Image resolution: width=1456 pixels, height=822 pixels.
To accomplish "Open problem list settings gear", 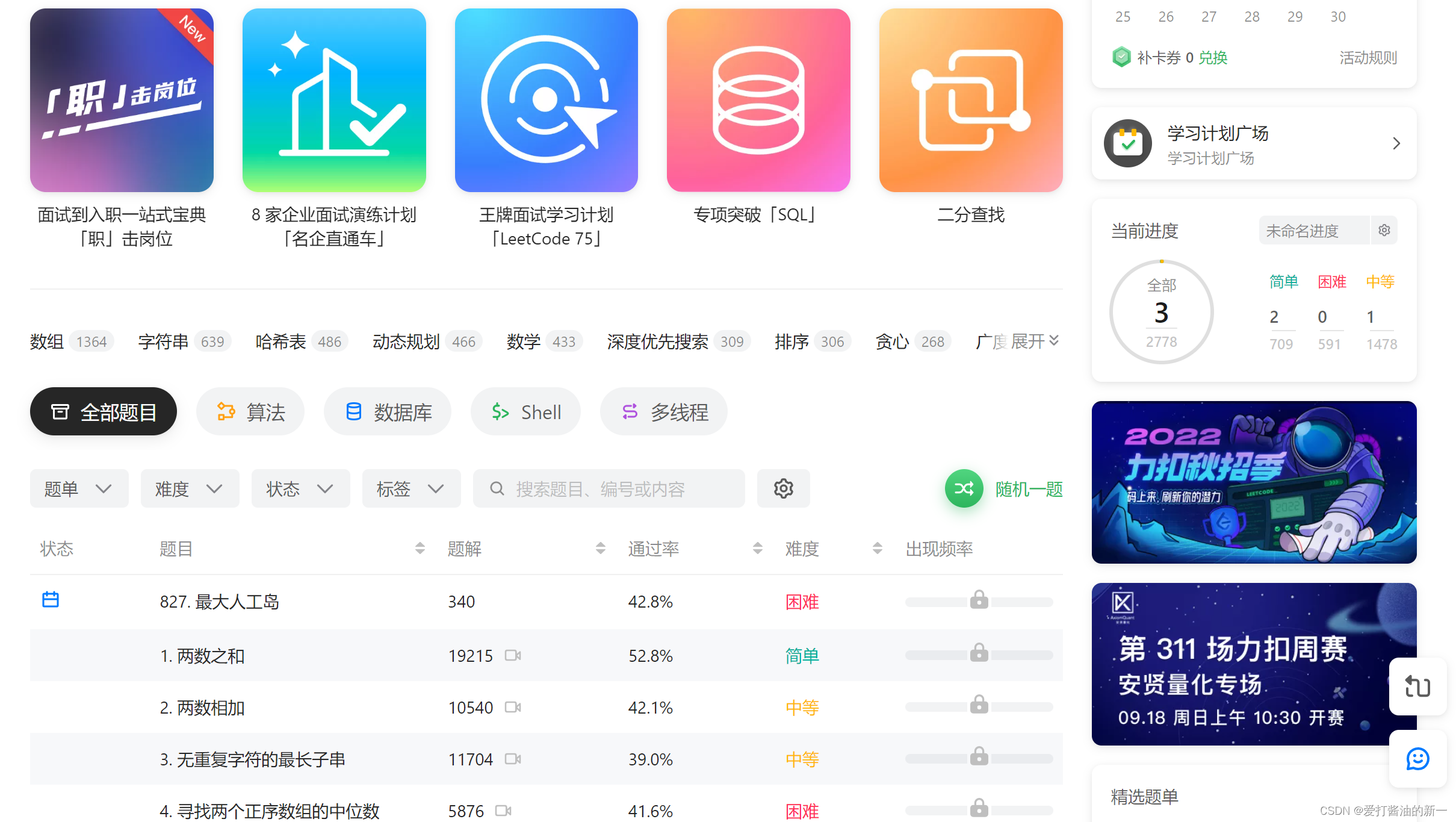I will tap(784, 488).
